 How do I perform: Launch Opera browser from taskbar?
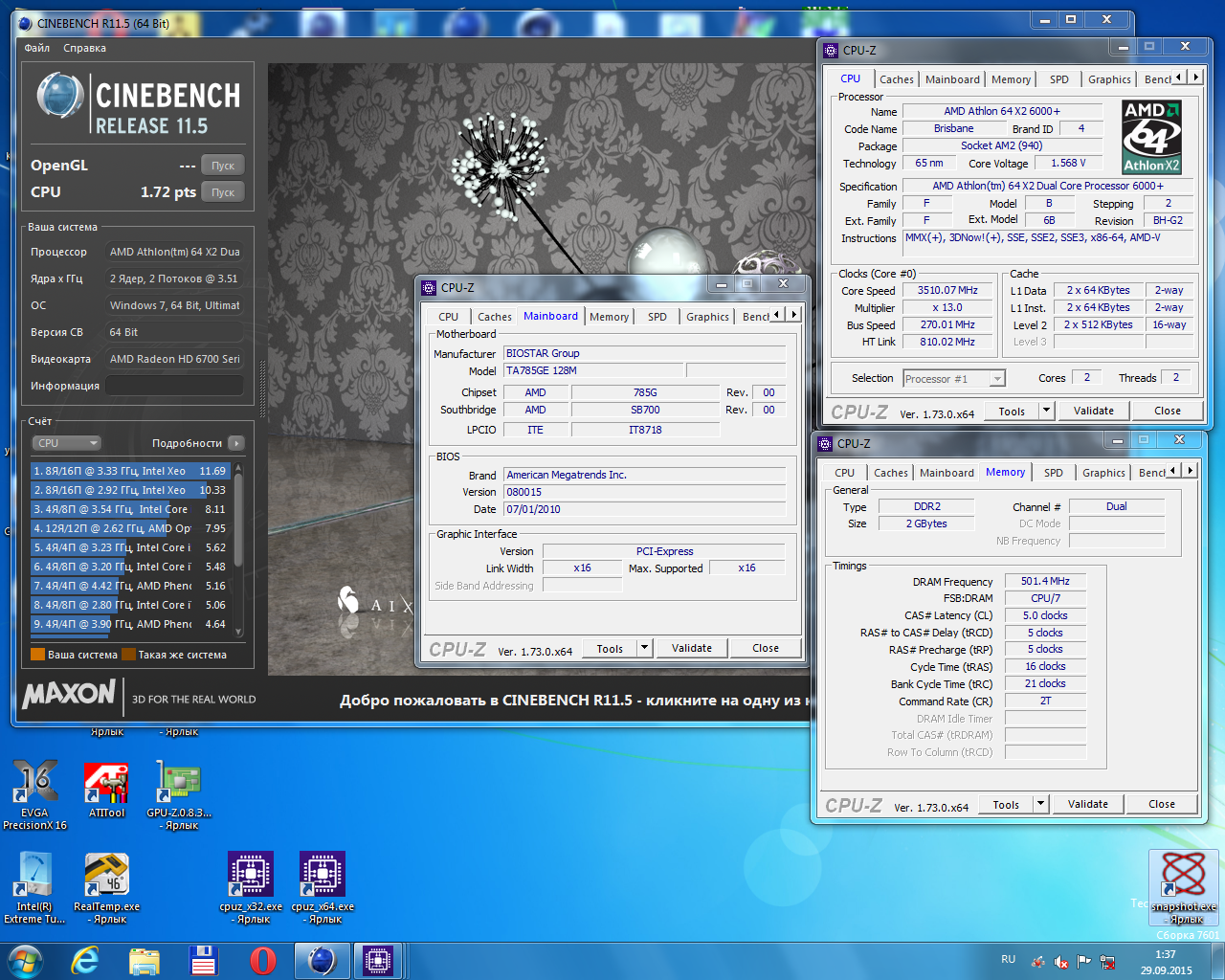(x=263, y=961)
